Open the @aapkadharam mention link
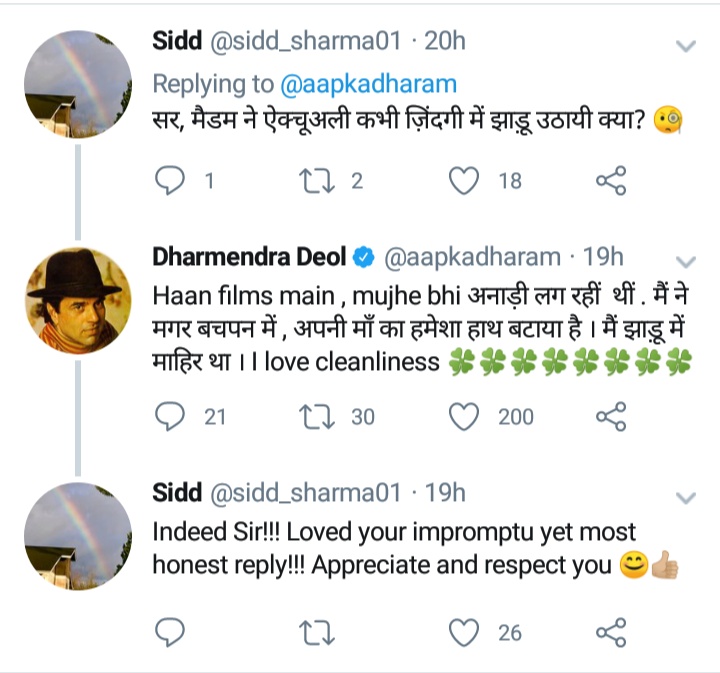The width and height of the screenshot is (720, 673). point(368,84)
